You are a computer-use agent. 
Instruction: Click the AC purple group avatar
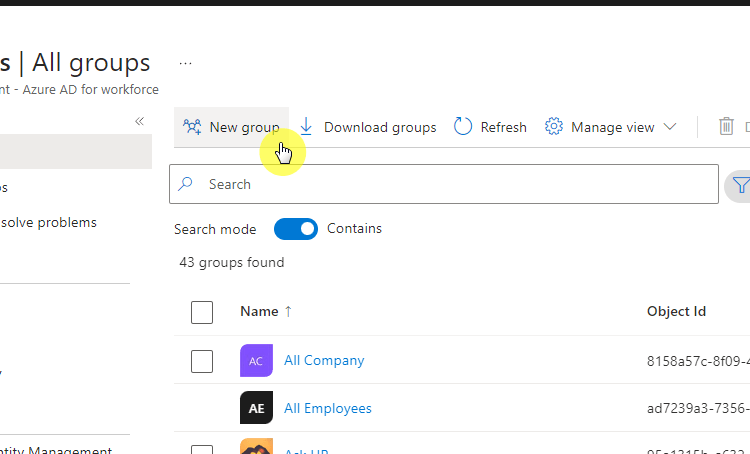[256, 360]
